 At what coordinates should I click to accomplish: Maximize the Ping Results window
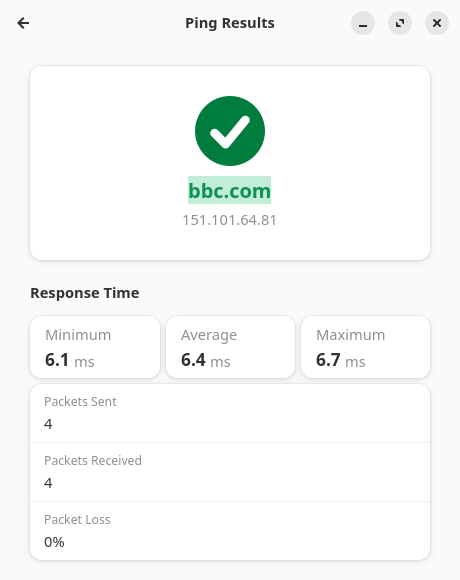coord(400,23)
